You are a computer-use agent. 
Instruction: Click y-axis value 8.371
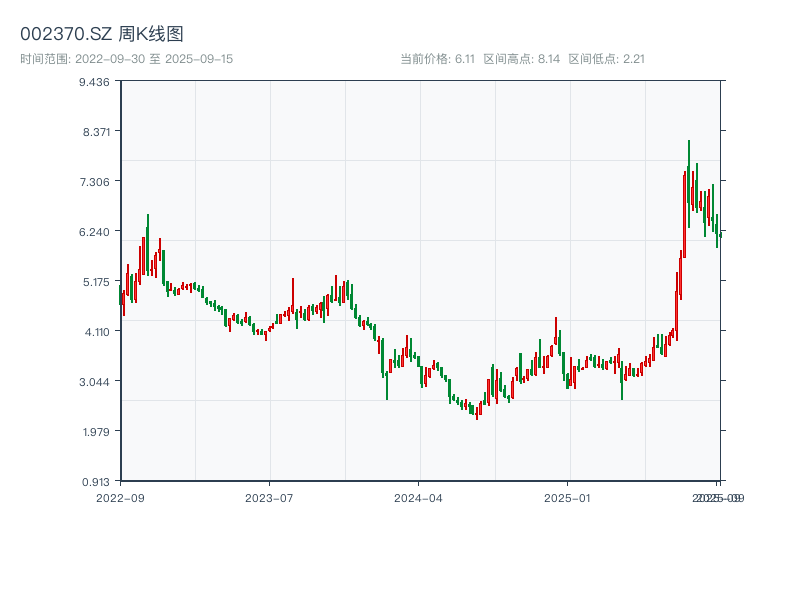click(x=96, y=132)
